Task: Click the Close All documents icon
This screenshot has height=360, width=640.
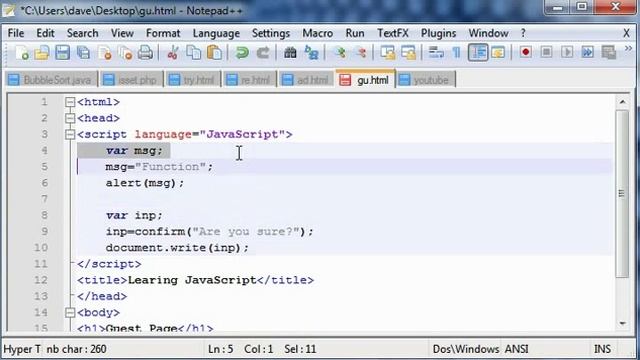Action: click(x=125, y=53)
